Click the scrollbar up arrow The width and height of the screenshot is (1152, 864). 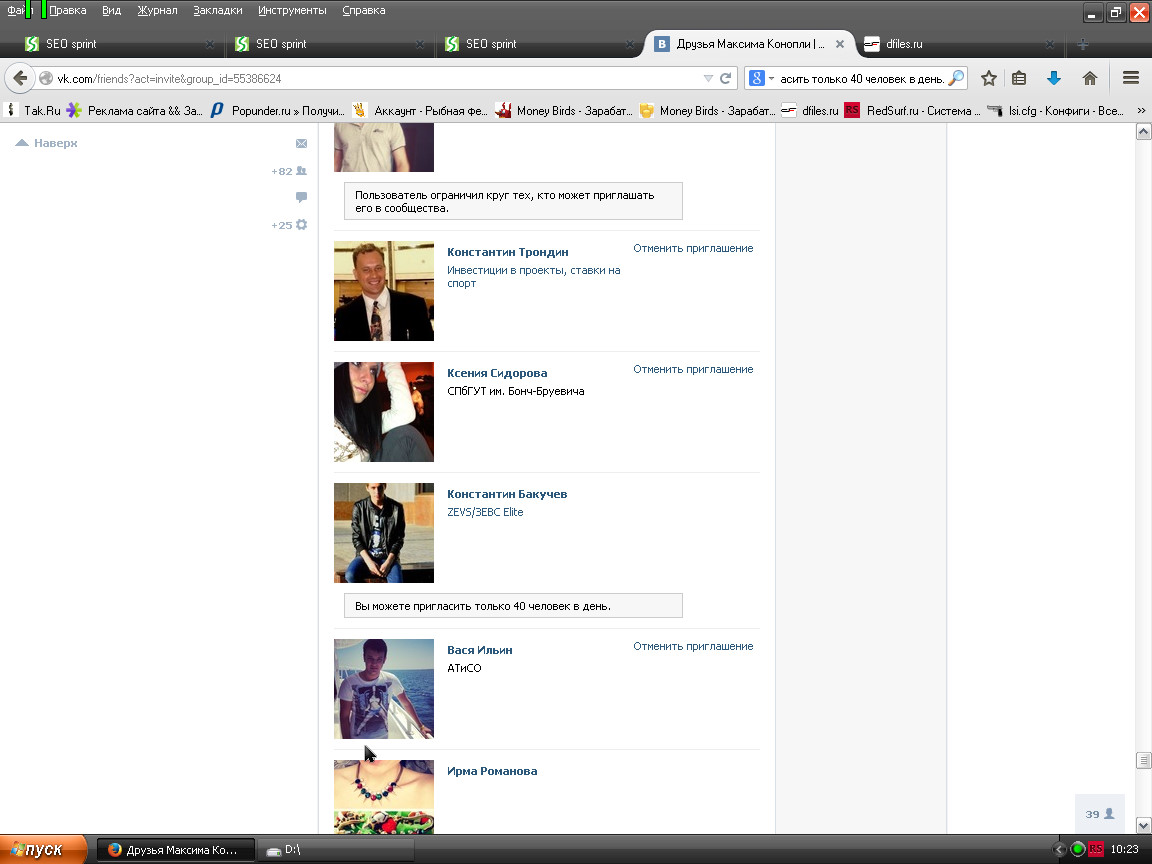click(1143, 132)
